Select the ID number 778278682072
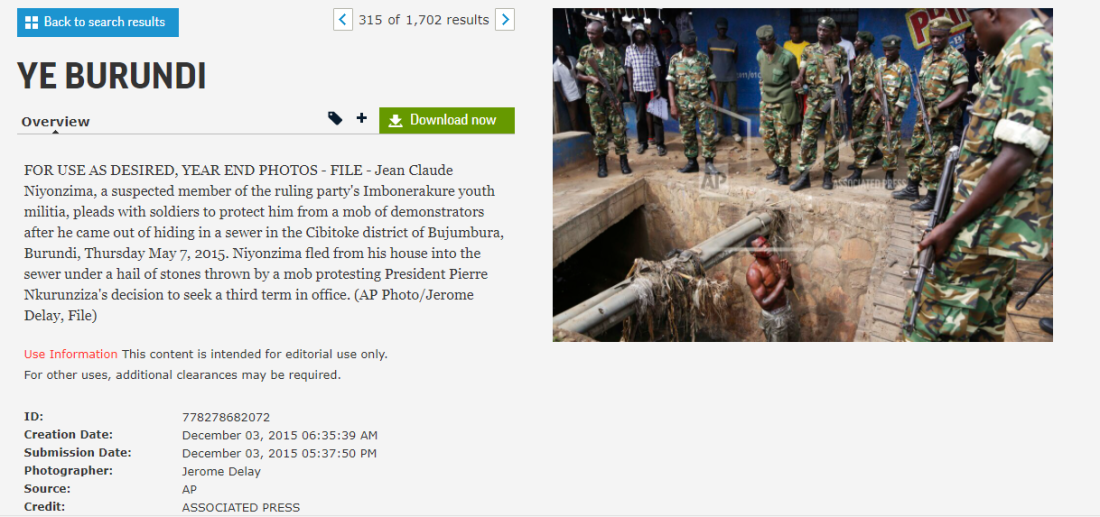Viewport: 1100px width, 517px height. point(226,417)
